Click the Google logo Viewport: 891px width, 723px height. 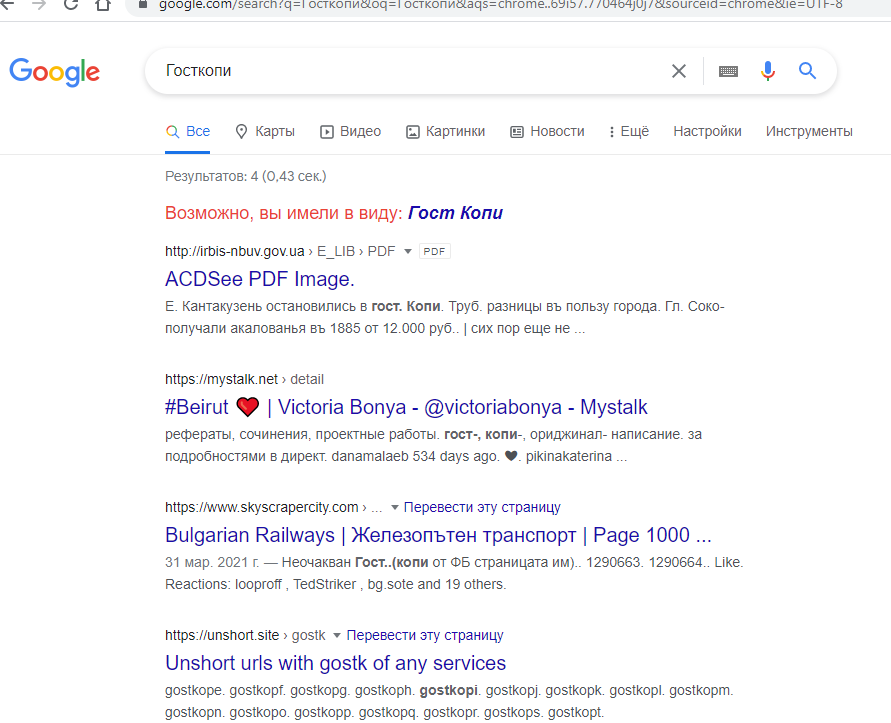[55, 72]
